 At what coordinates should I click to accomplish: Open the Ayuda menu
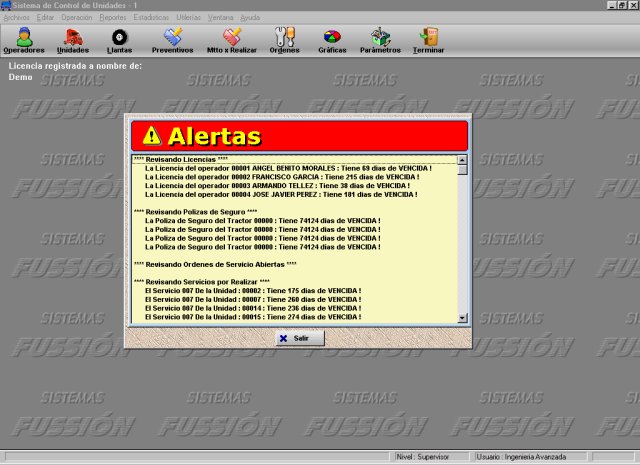coord(250,18)
